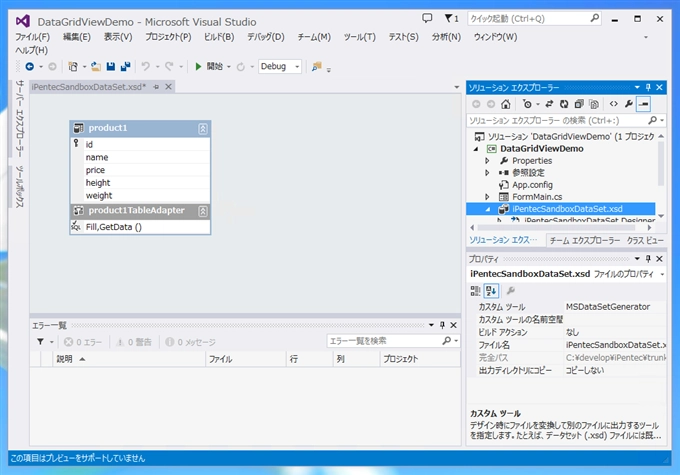Click the error list filter funnel icon
Image resolution: width=680 pixels, height=475 pixels.
coord(40,342)
